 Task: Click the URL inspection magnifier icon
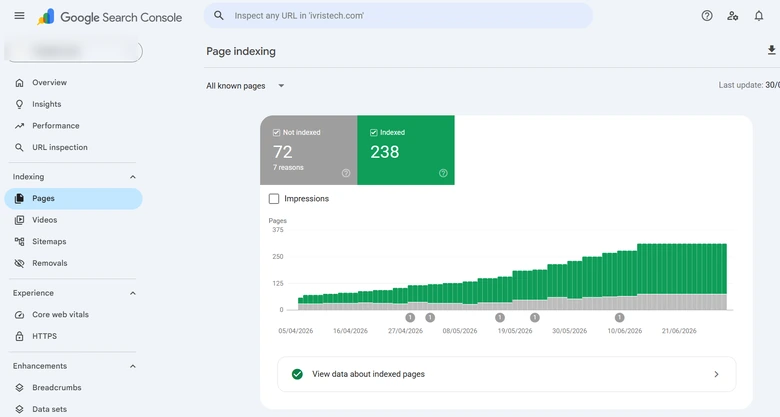click(19, 147)
